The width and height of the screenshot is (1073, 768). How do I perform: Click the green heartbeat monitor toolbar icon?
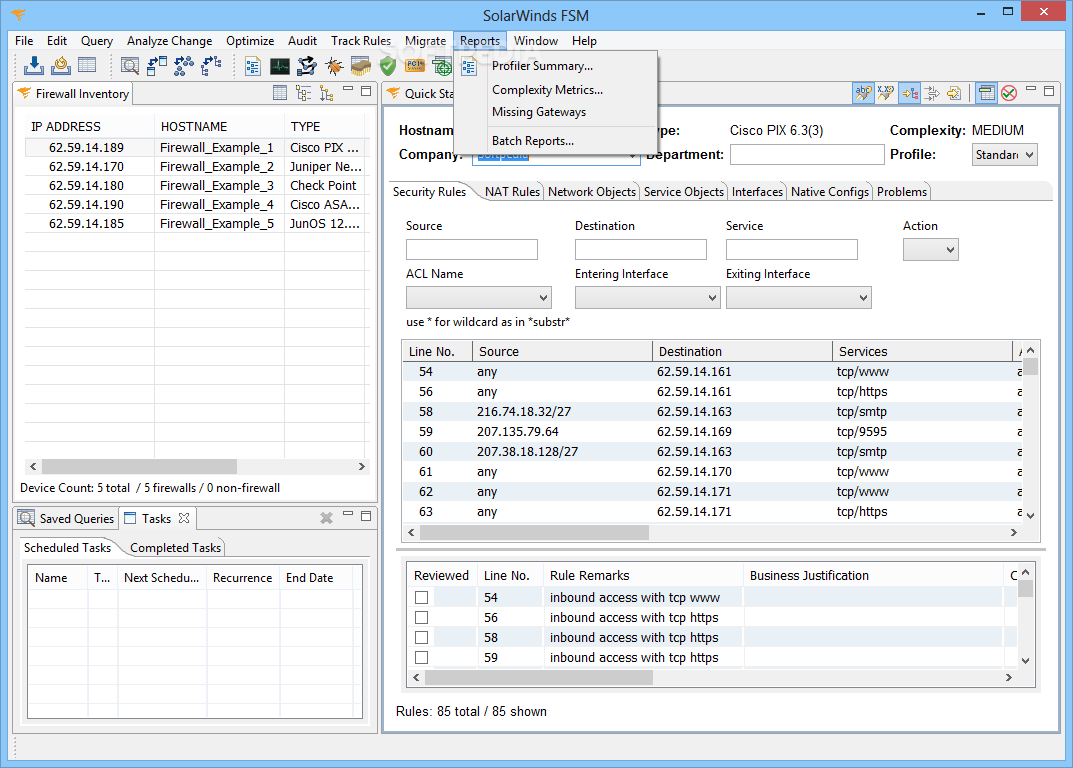280,66
